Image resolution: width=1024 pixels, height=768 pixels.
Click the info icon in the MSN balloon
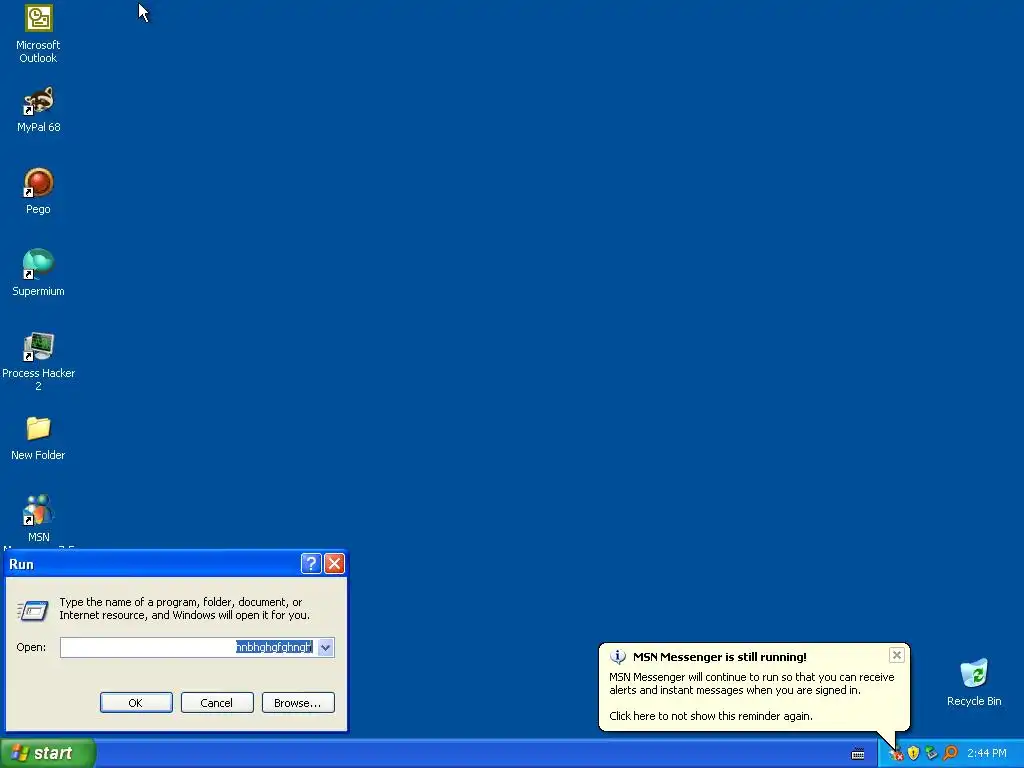(x=618, y=656)
